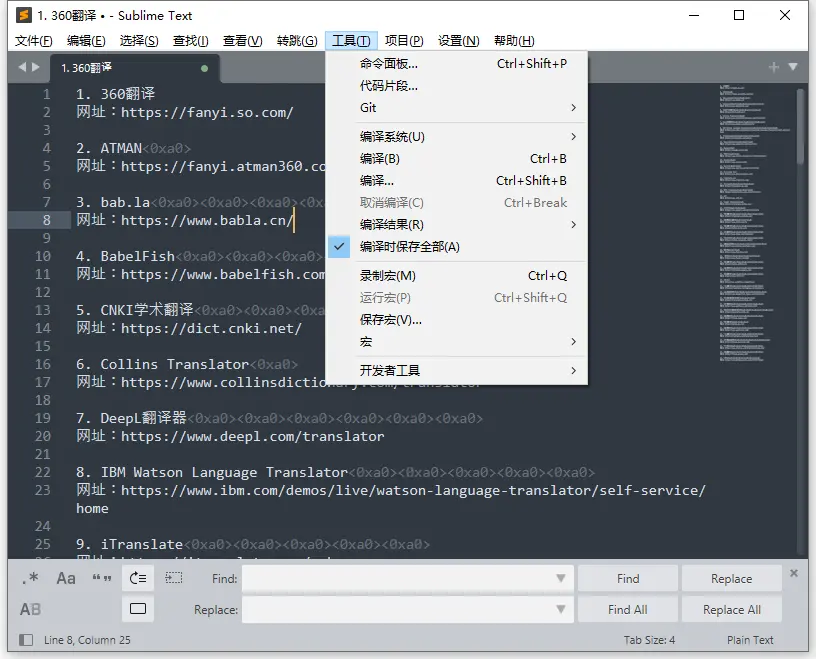The image size is (816, 659).
Task: Click the minimap code preview
Action: 754,223
